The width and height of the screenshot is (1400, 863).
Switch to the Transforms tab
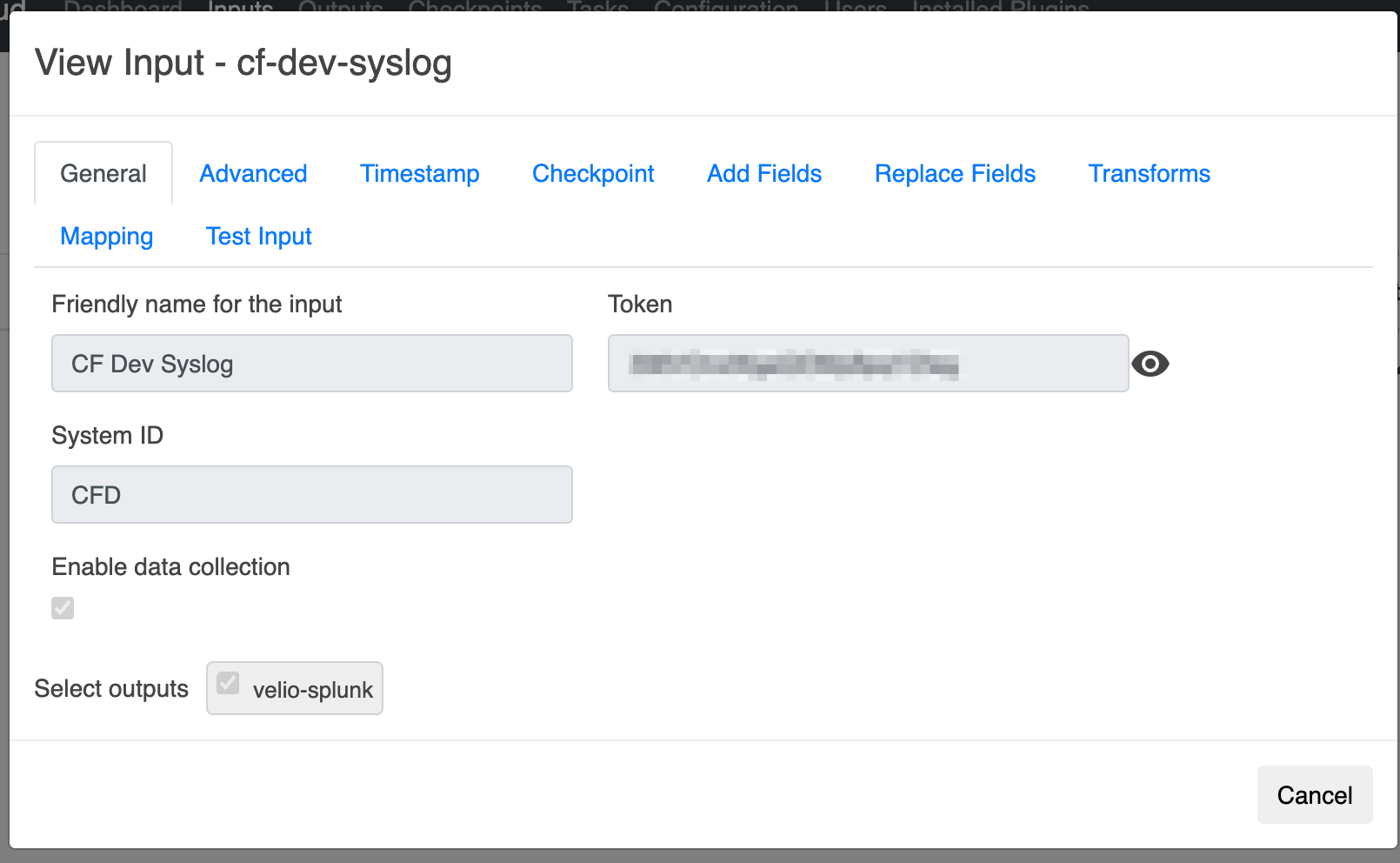point(1149,174)
